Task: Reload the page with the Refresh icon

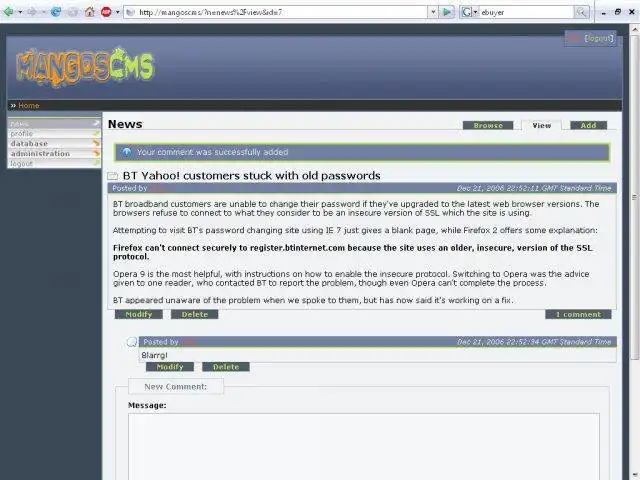Action: pyautogui.click(x=56, y=12)
